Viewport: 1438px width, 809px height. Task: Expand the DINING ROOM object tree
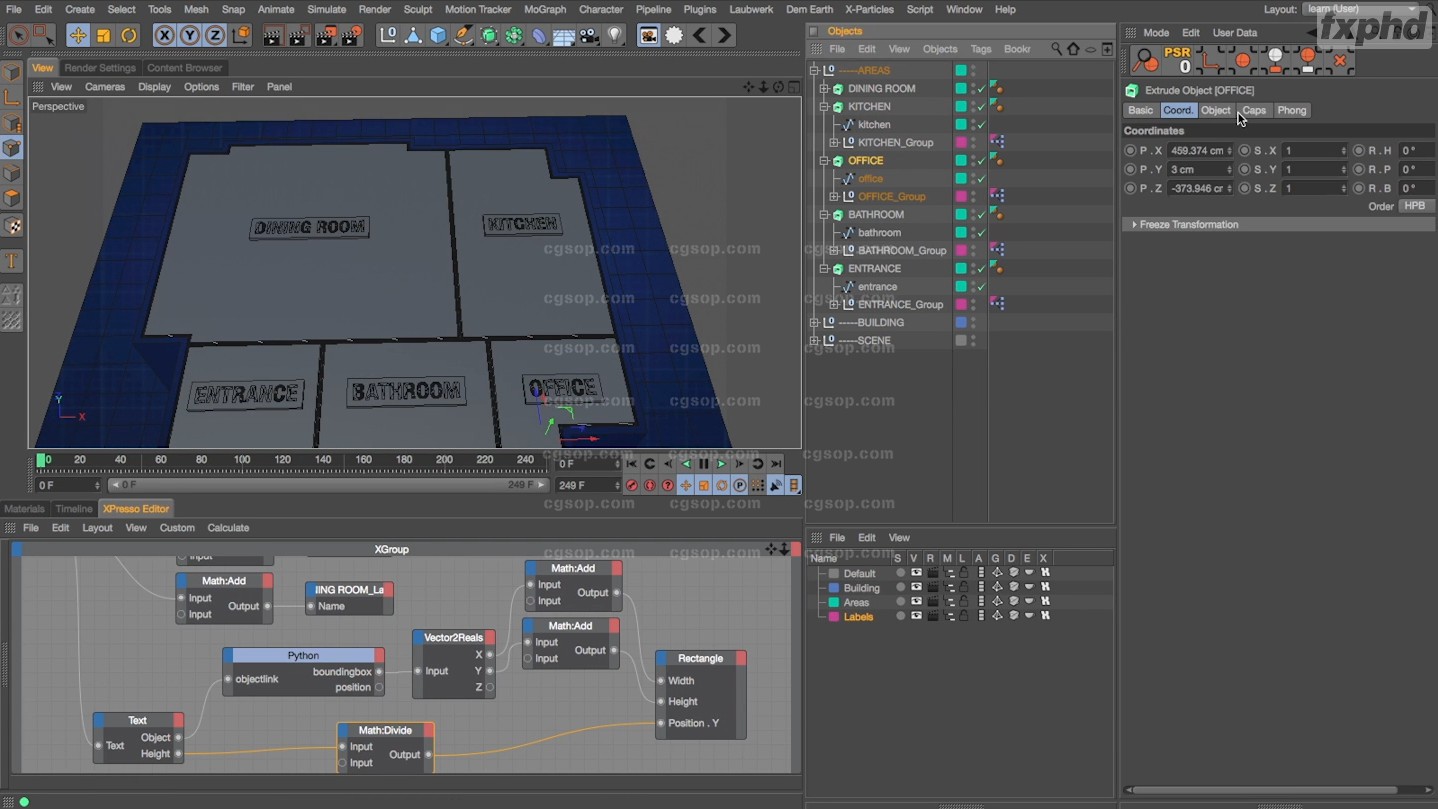click(825, 89)
